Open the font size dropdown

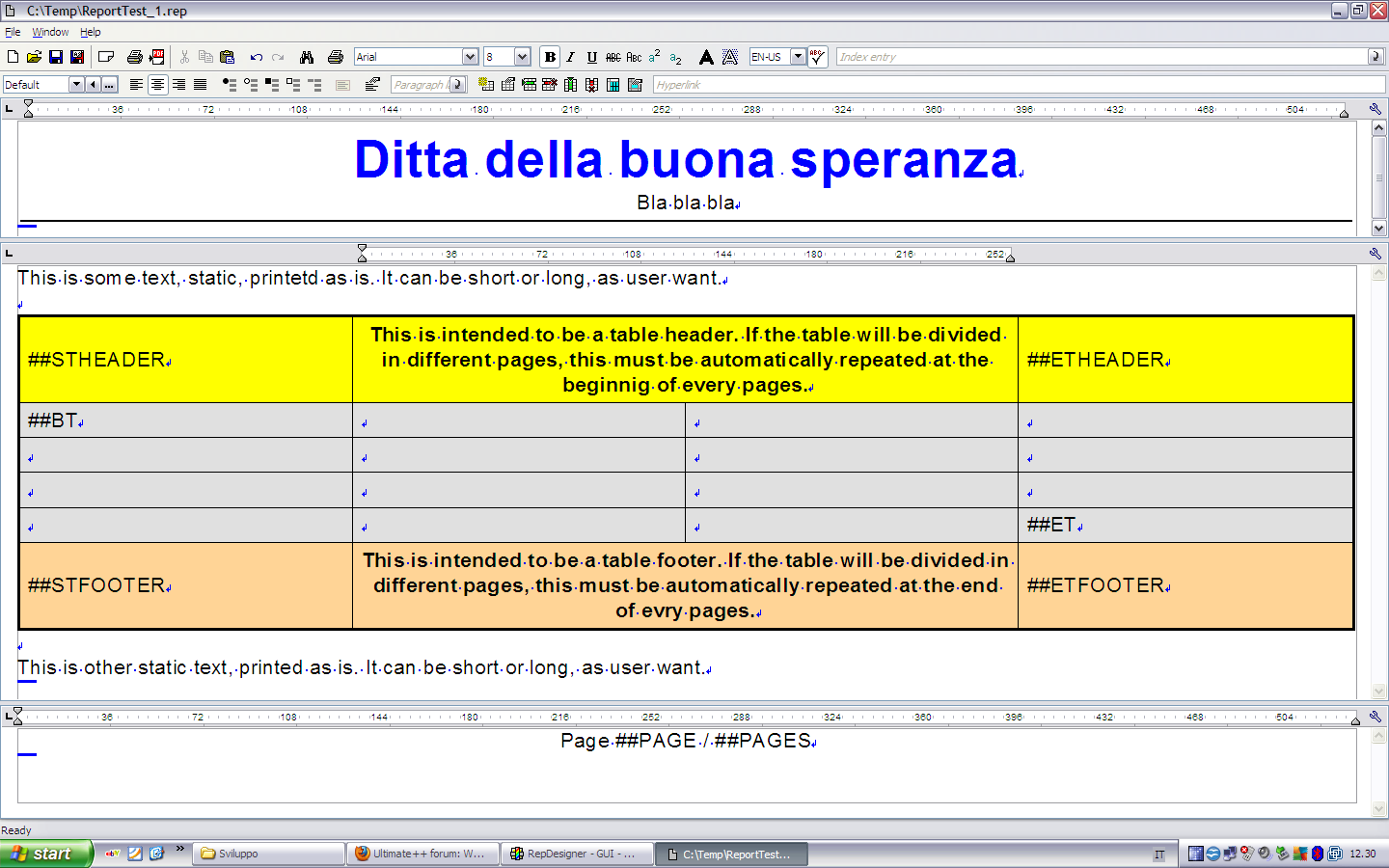pos(522,57)
